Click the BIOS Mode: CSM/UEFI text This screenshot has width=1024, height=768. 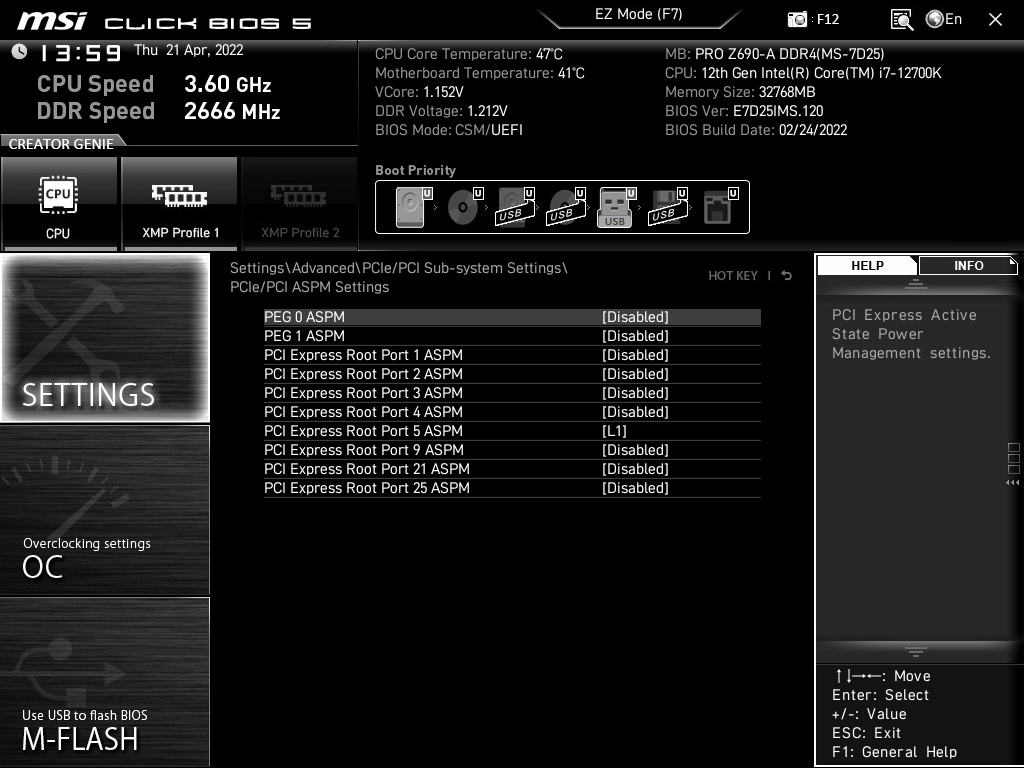(449, 130)
